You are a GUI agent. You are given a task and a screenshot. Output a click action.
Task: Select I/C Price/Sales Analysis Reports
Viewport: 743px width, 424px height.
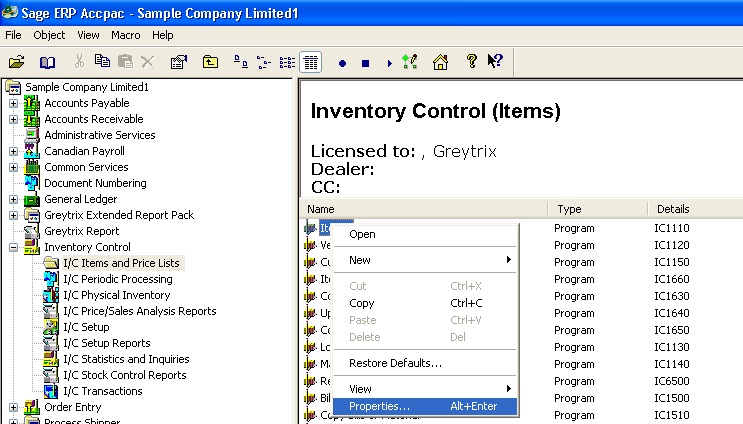click(140, 311)
